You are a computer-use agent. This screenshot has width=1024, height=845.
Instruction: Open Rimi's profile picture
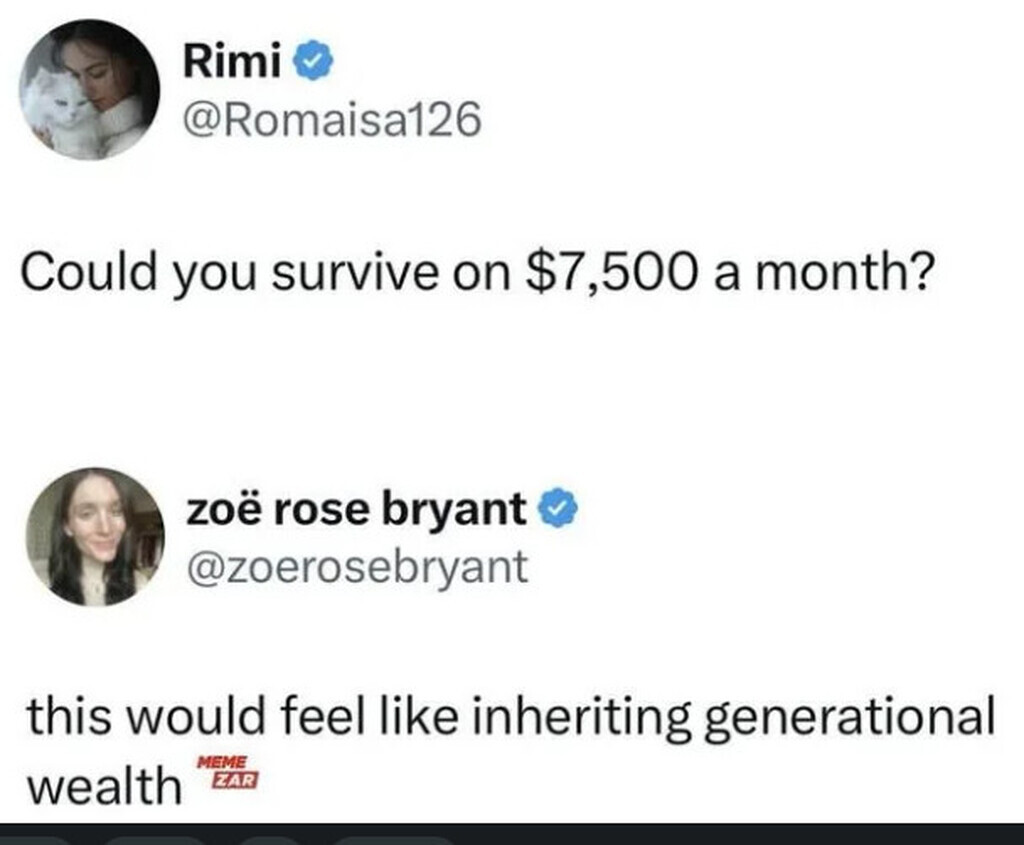(x=90, y=90)
